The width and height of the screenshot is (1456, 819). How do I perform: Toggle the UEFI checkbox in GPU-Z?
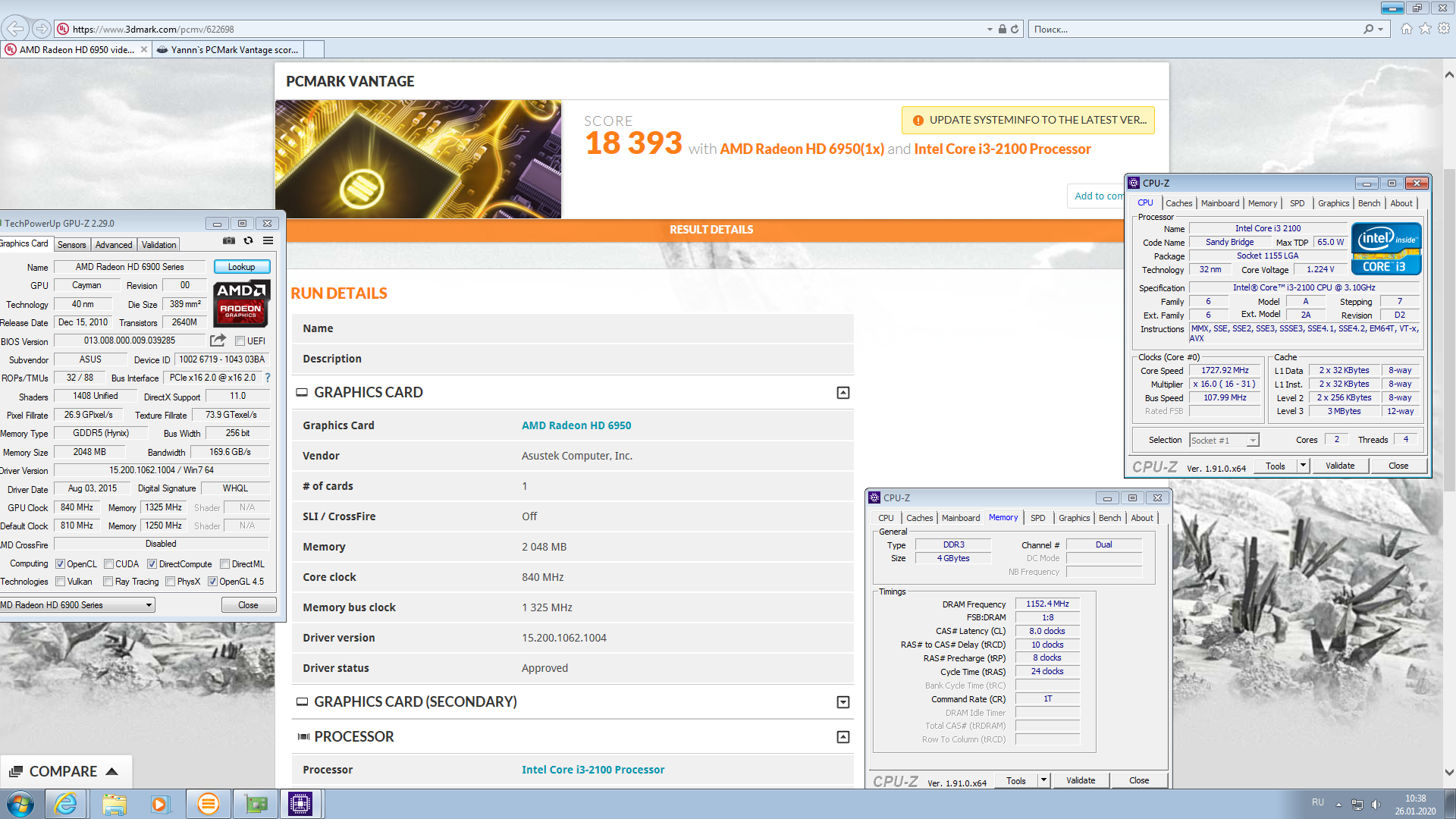(x=240, y=341)
